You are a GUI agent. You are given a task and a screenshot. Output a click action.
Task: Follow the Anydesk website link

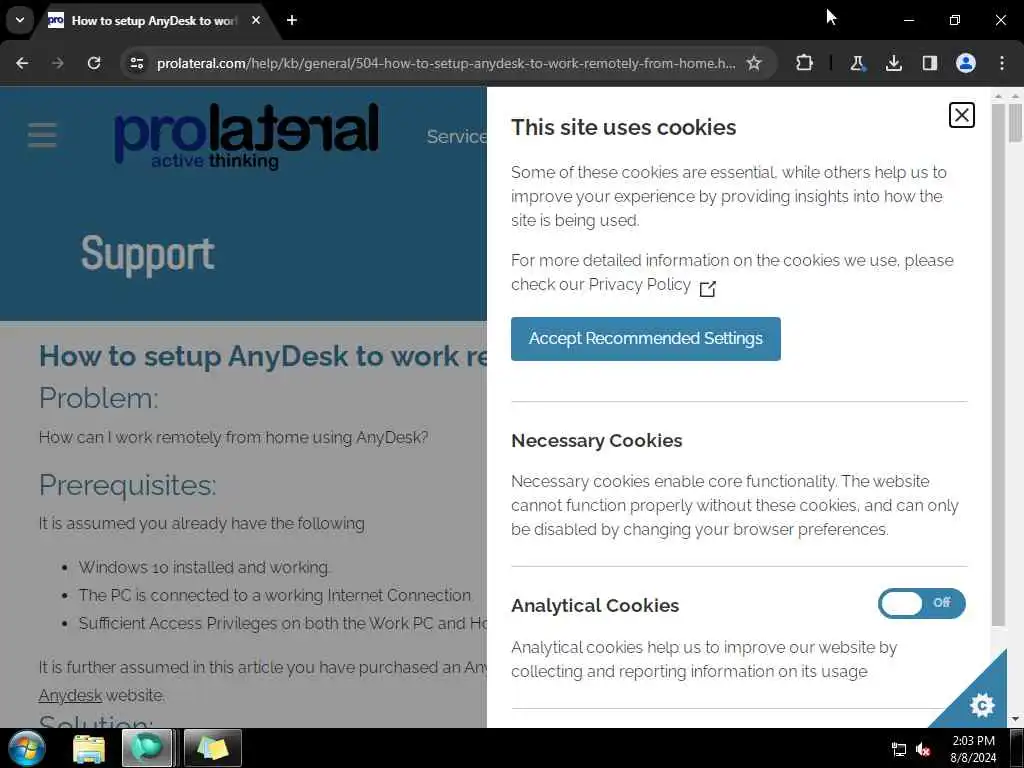click(70, 696)
